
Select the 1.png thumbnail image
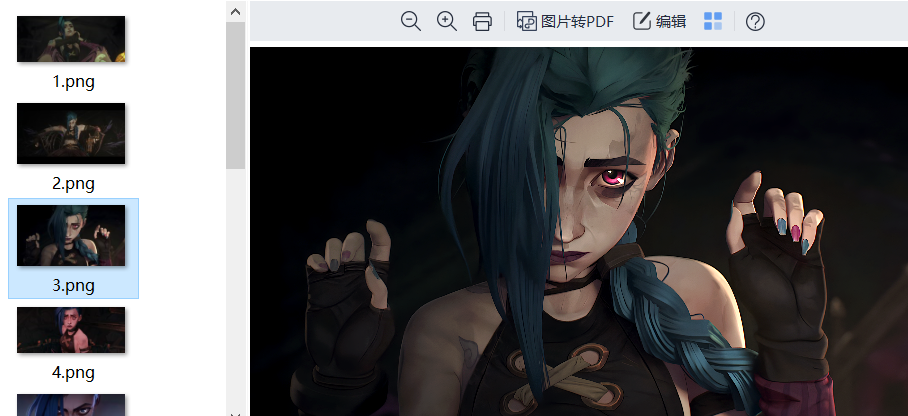(71, 39)
